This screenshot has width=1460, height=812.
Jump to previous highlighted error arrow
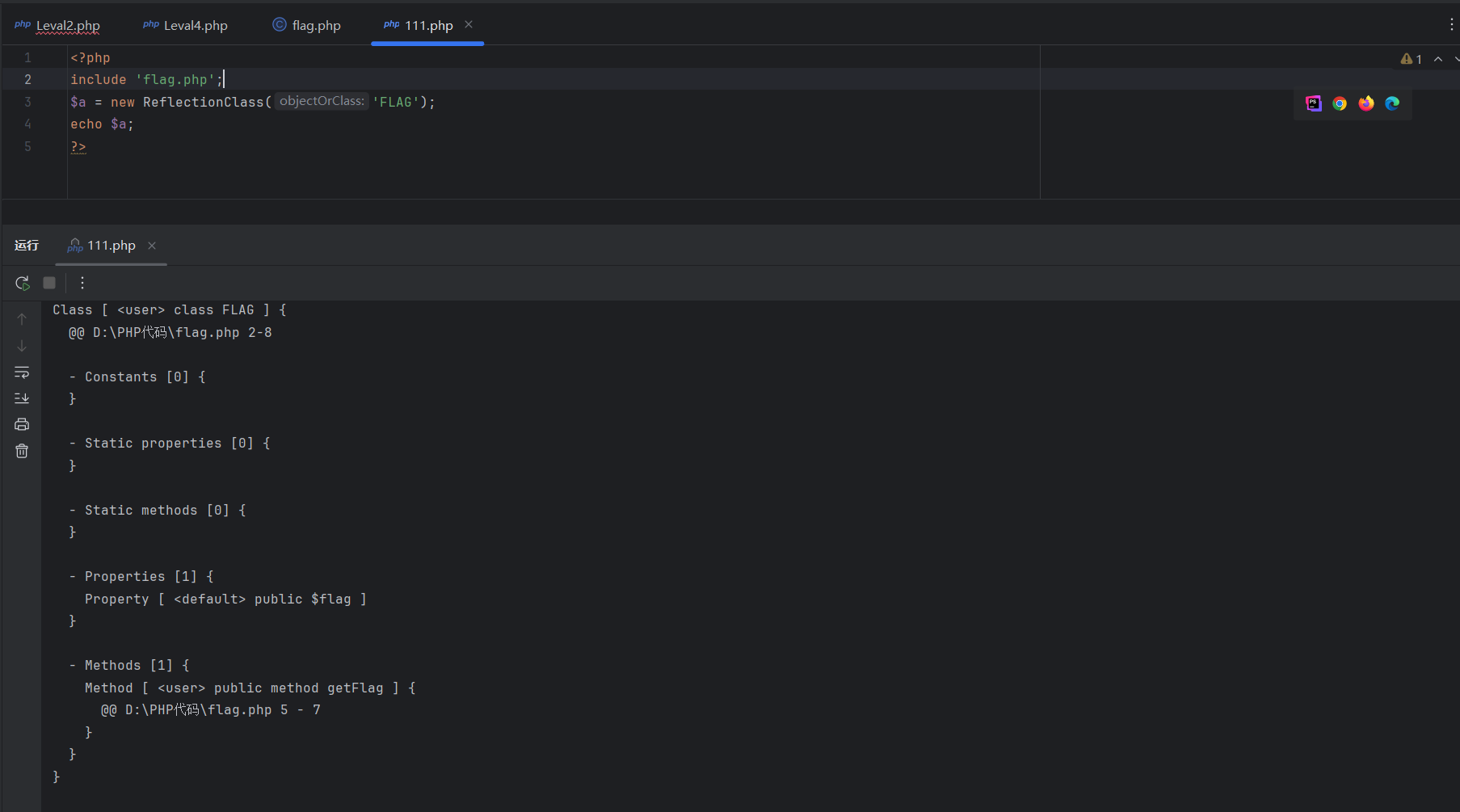click(1438, 59)
